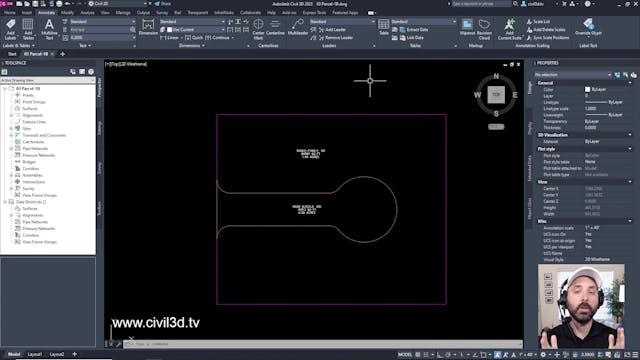Toggle the MODEL space status button
The width and height of the screenshot is (640, 360).
tap(405, 355)
